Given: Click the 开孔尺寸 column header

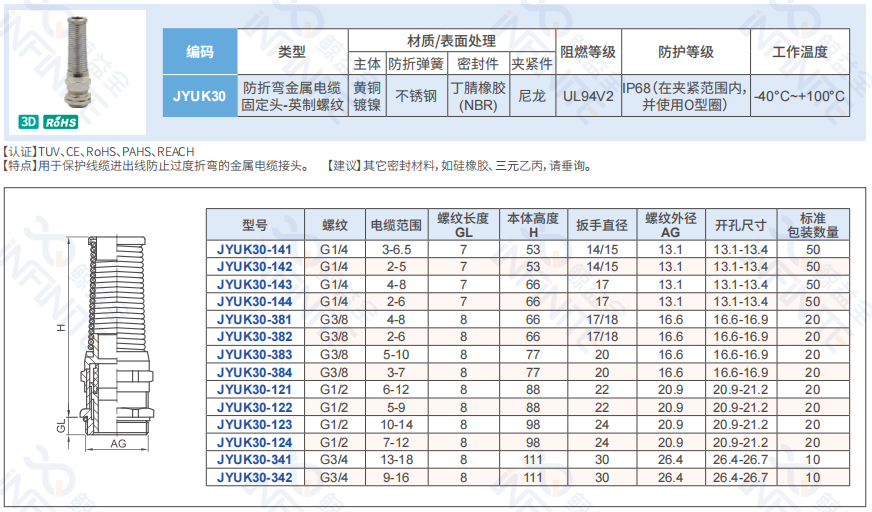Looking at the screenshot, I should (741, 225).
